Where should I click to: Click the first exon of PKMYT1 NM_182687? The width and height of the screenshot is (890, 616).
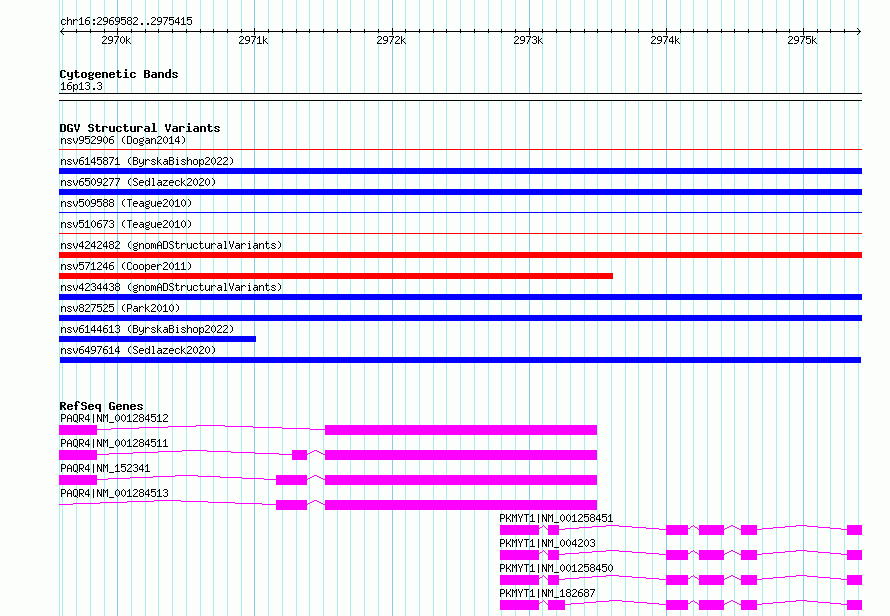pos(519,605)
